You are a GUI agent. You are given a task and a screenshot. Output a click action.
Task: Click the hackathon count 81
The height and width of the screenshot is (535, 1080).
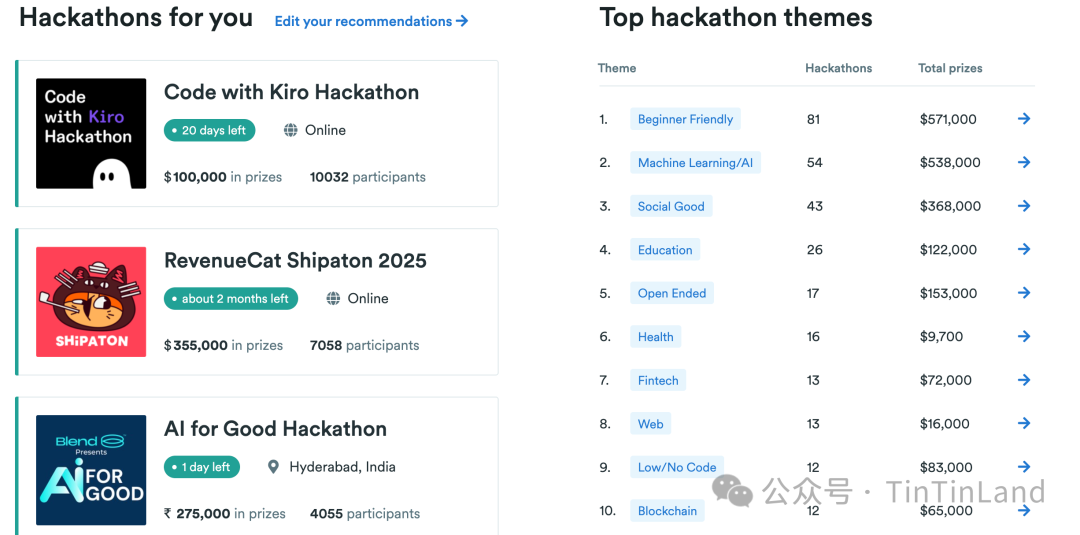pos(813,119)
